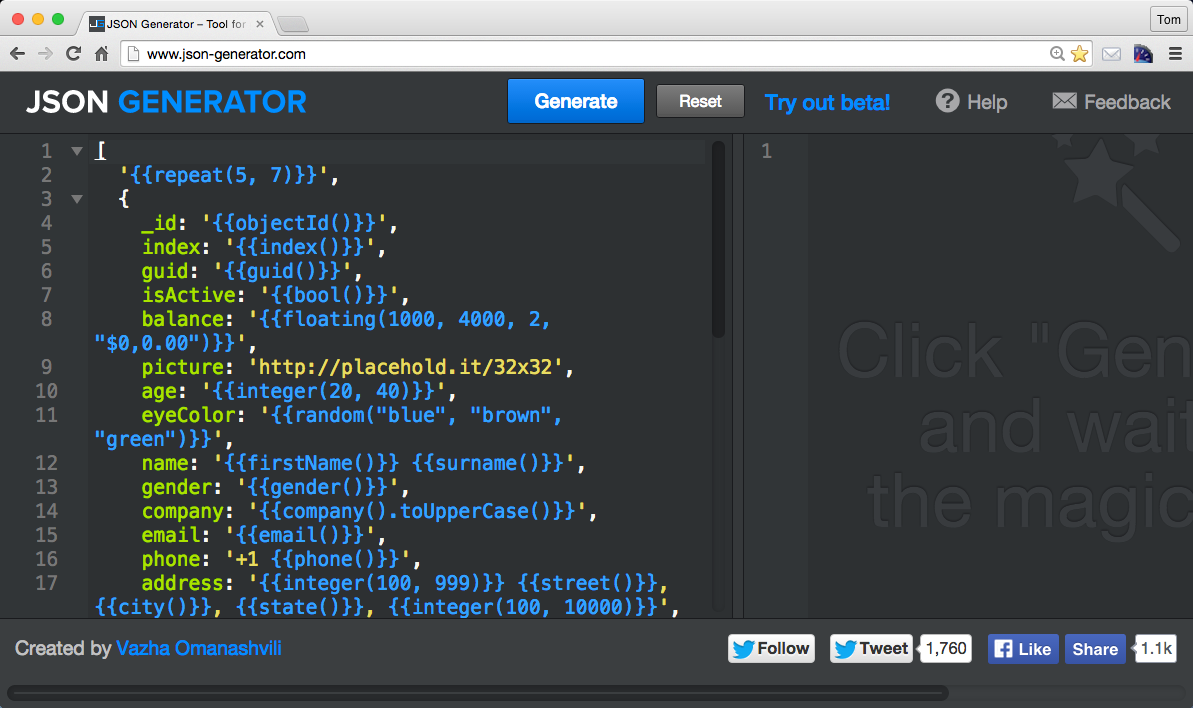
Task: Open Chrome's hamburger menu icon
Action: coord(1174,53)
